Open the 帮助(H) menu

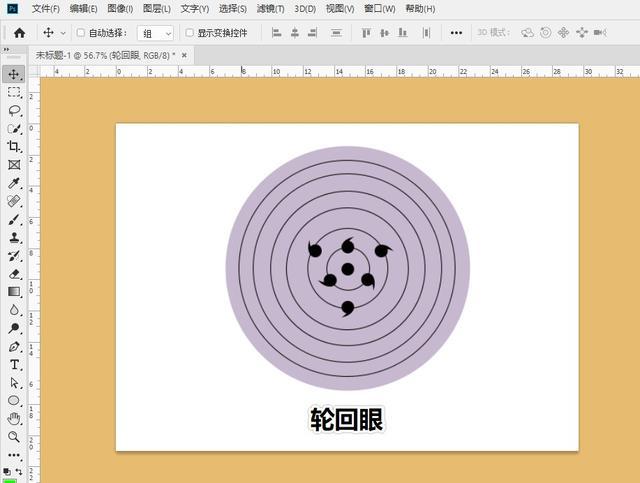click(x=420, y=9)
